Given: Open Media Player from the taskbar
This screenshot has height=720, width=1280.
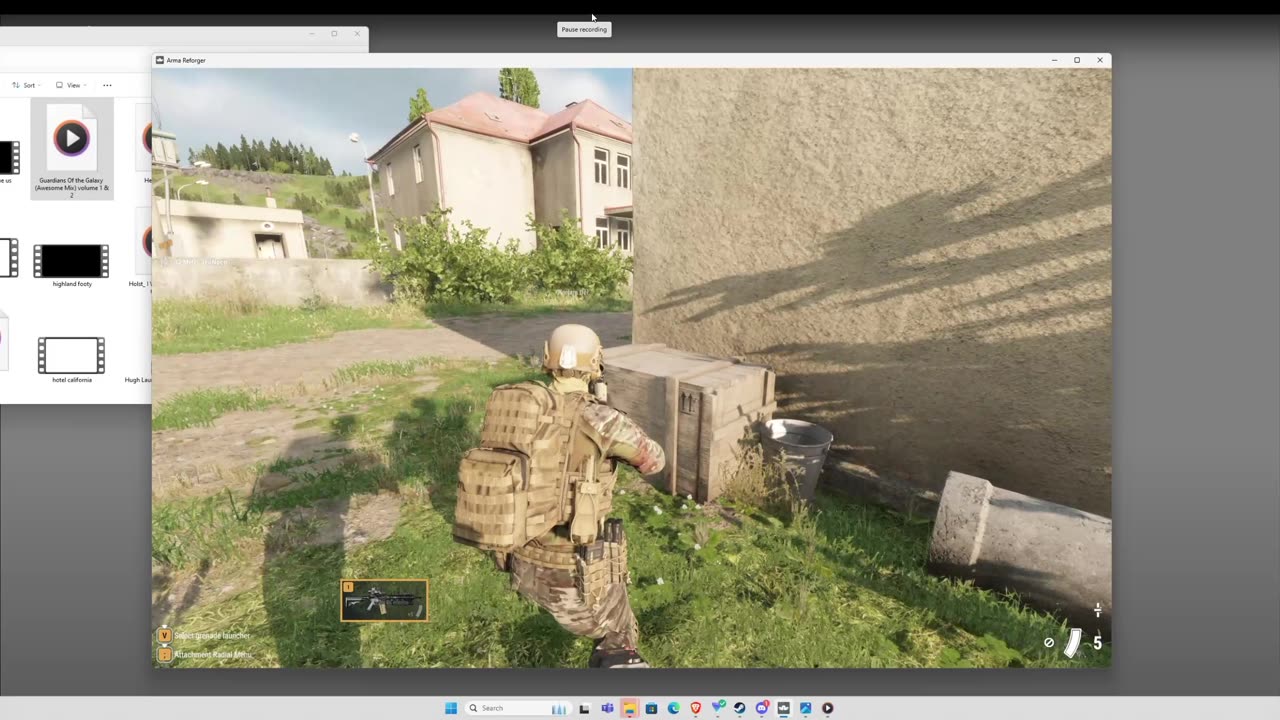Looking at the screenshot, I should click(x=827, y=708).
